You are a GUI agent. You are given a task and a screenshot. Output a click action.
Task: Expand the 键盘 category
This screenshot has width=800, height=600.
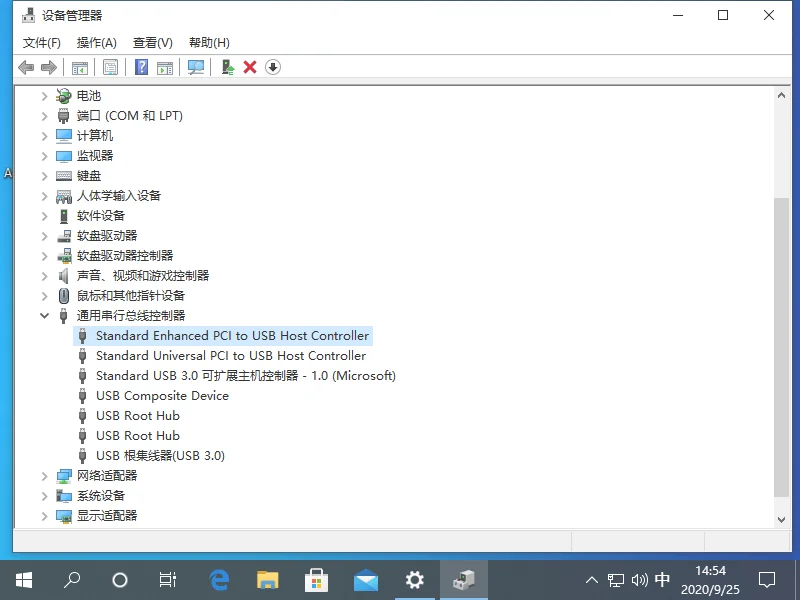[x=44, y=176]
